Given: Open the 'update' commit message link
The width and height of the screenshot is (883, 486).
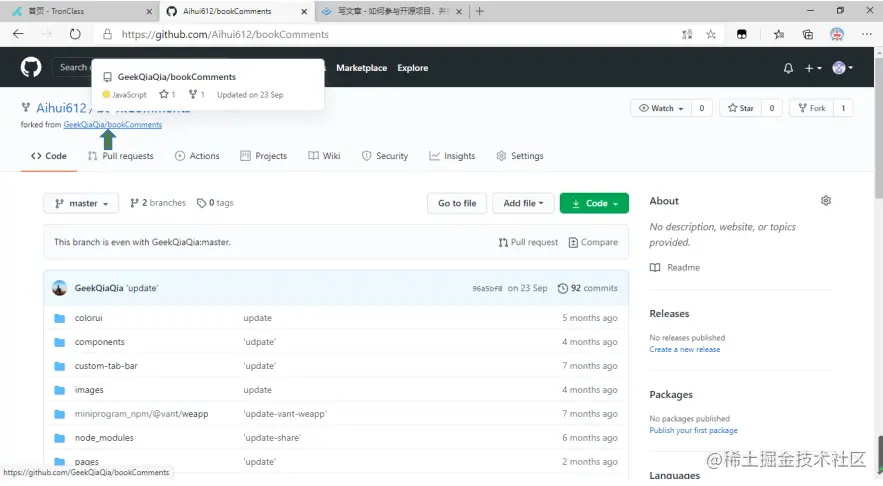Looking at the screenshot, I should click(x=142, y=288).
